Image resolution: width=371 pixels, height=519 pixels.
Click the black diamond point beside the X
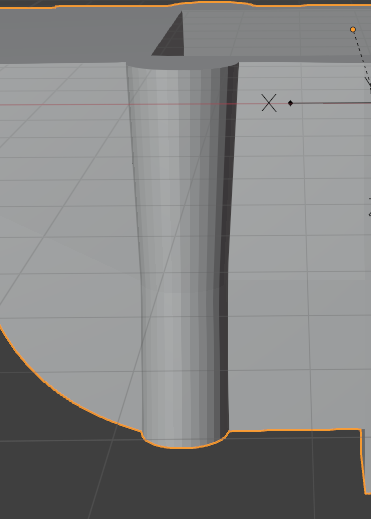coord(290,103)
